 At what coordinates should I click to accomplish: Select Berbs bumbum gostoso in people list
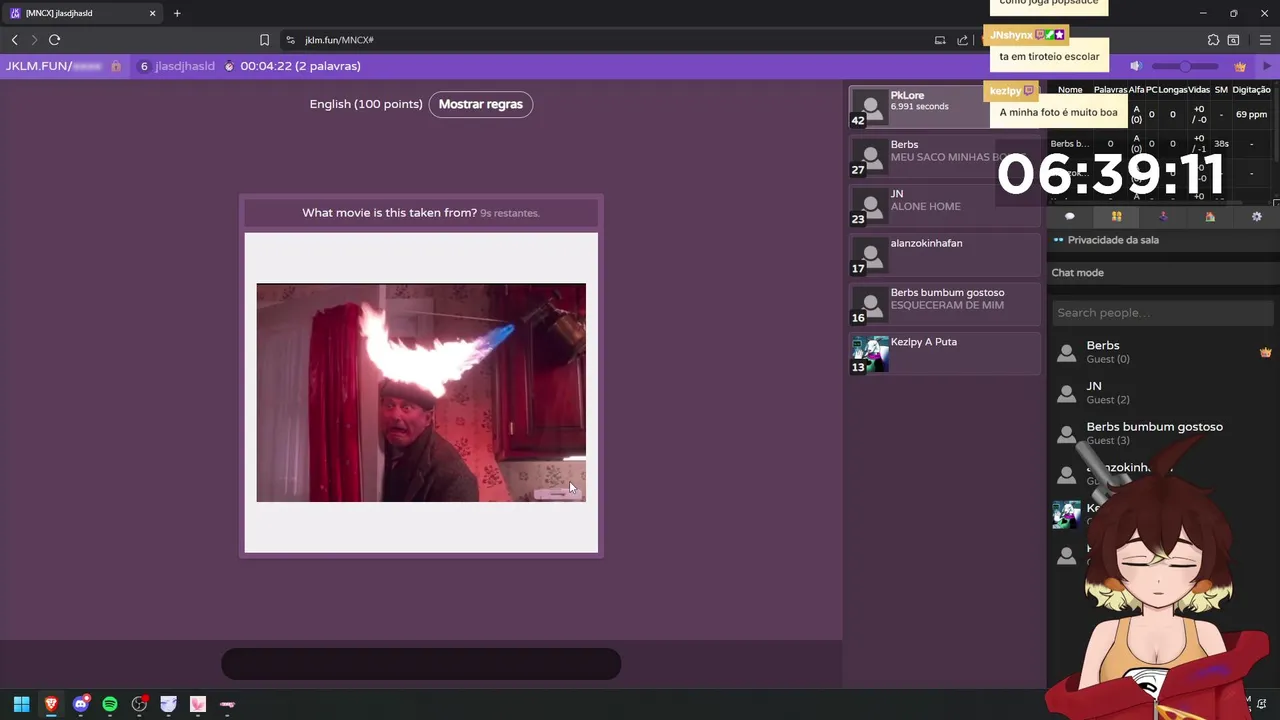(1155, 433)
